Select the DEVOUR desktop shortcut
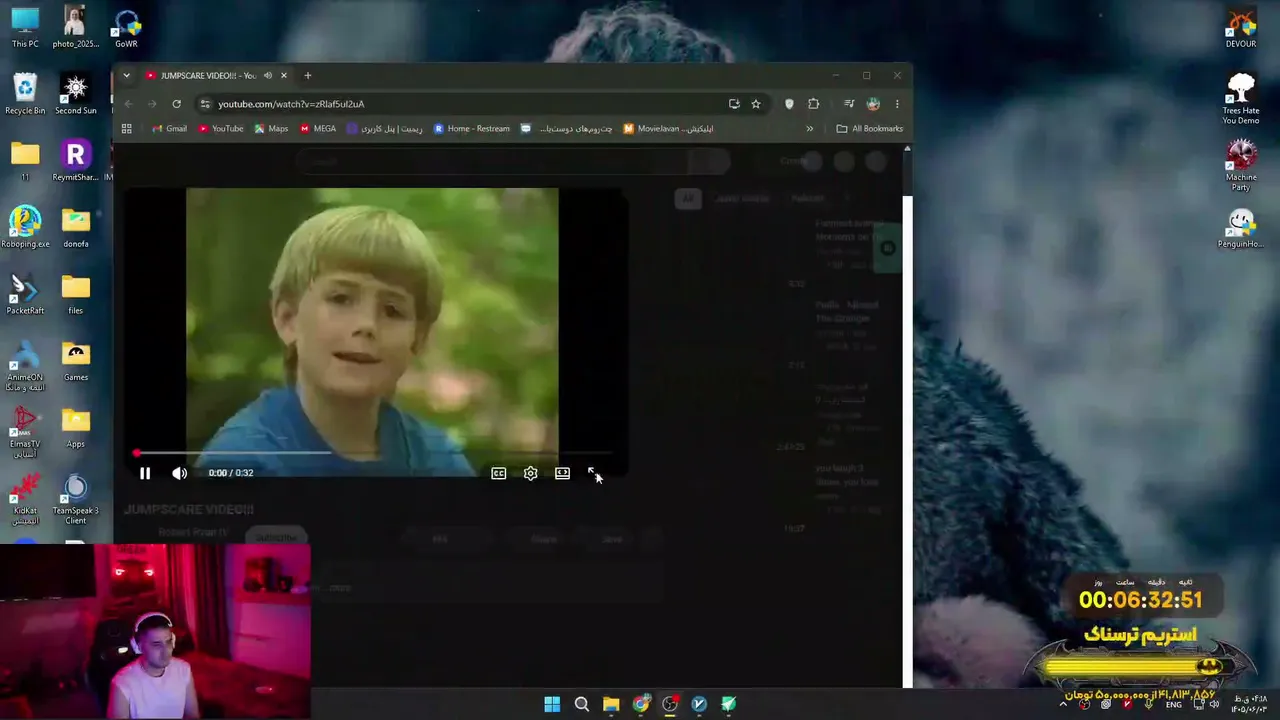Image resolution: width=1280 pixels, height=720 pixels. 1241,27
